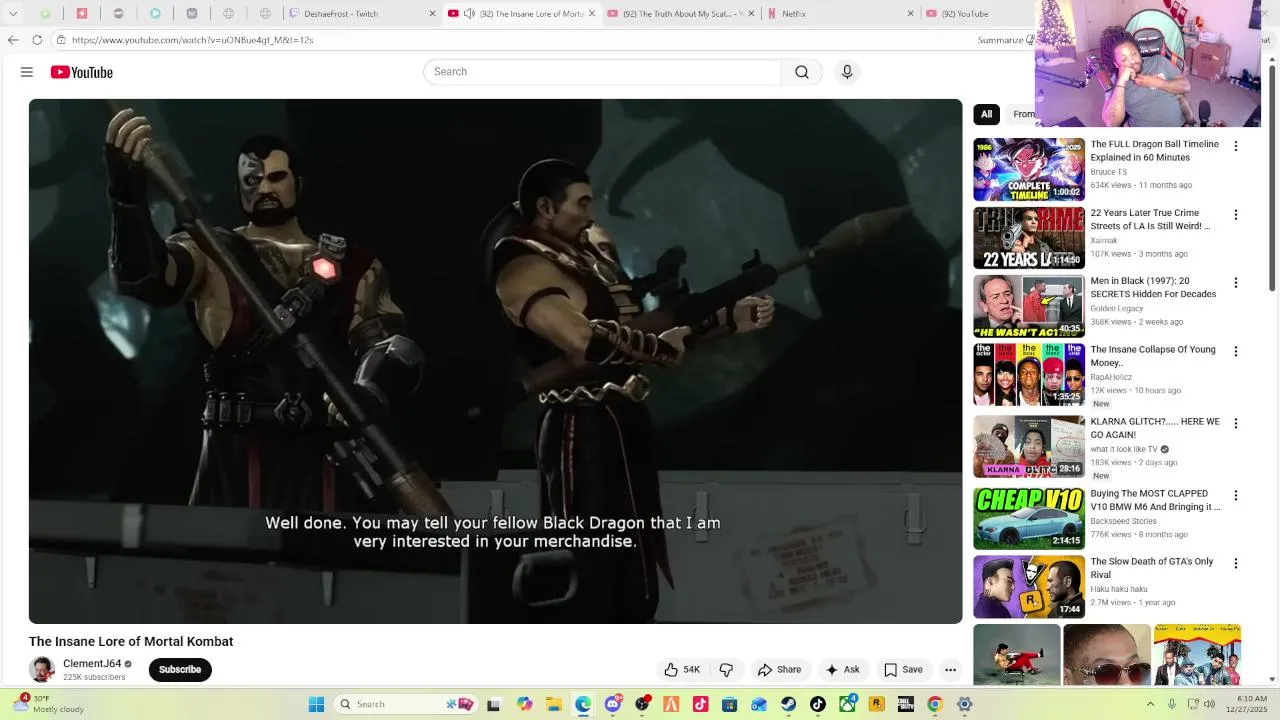
Task: Open Google Chrome from the taskbar
Action: (935, 704)
